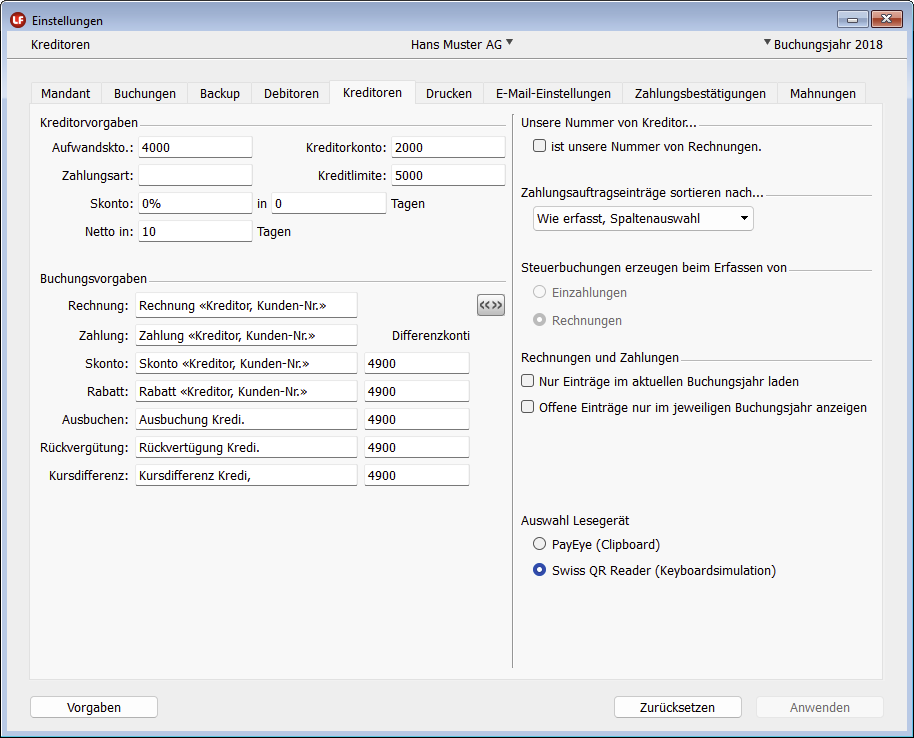Click into the Aufwandskto. field
Screen dimensions: 914x738
coord(195,147)
